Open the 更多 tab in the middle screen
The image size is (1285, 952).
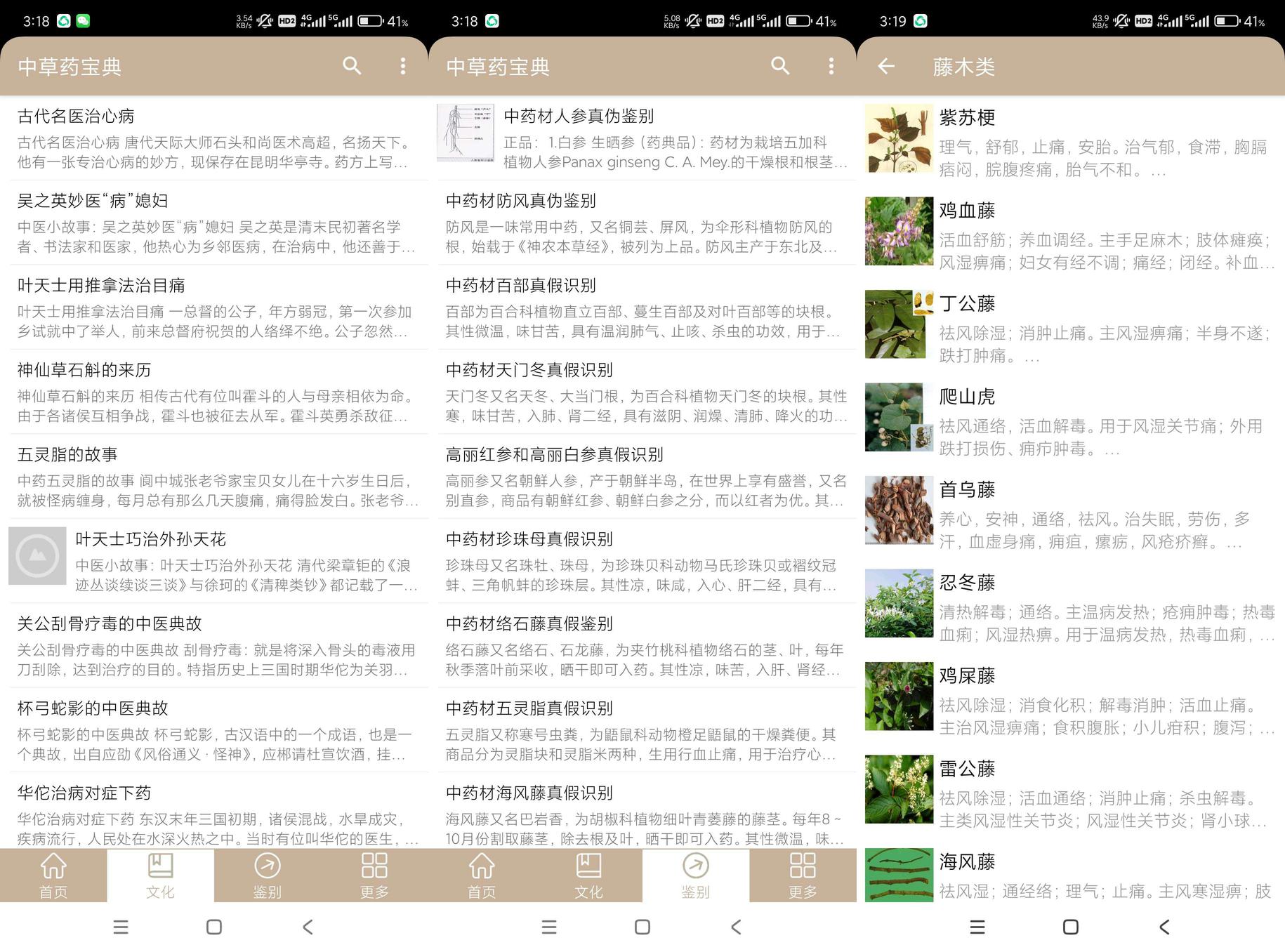point(803,875)
